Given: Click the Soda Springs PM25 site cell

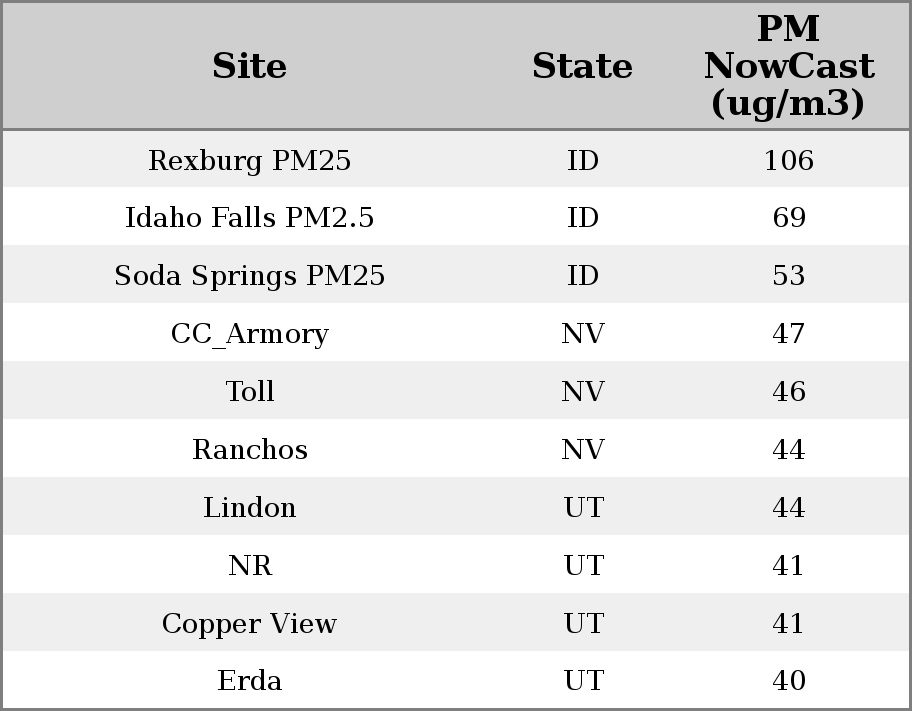Looking at the screenshot, I should click(x=249, y=276).
